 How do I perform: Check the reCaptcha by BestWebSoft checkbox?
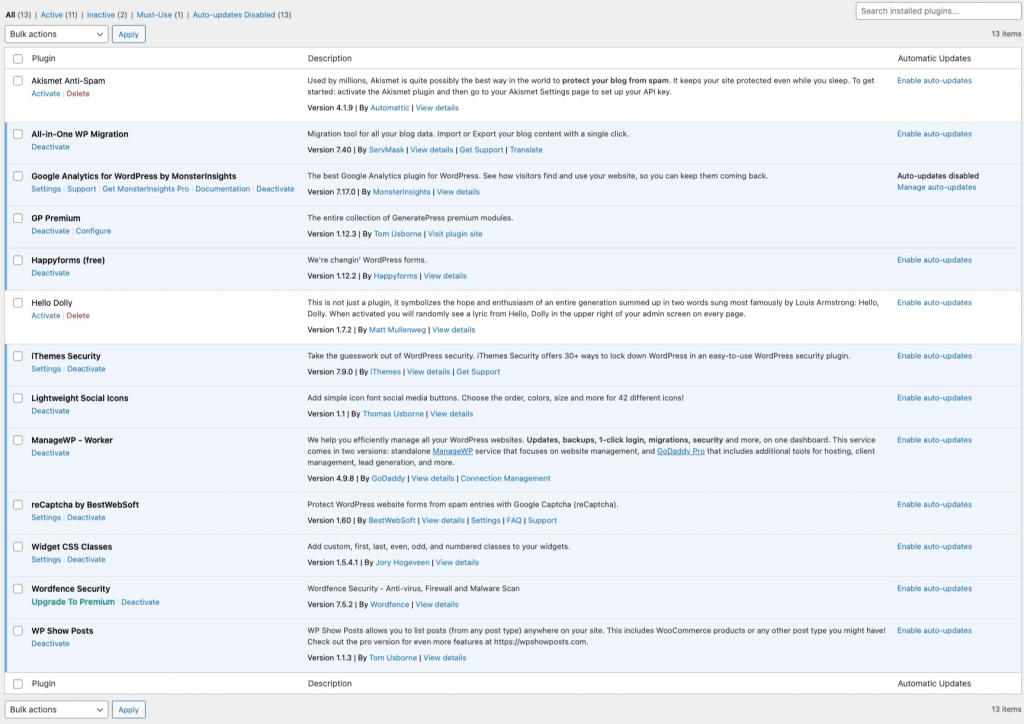(x=18, y=505)
